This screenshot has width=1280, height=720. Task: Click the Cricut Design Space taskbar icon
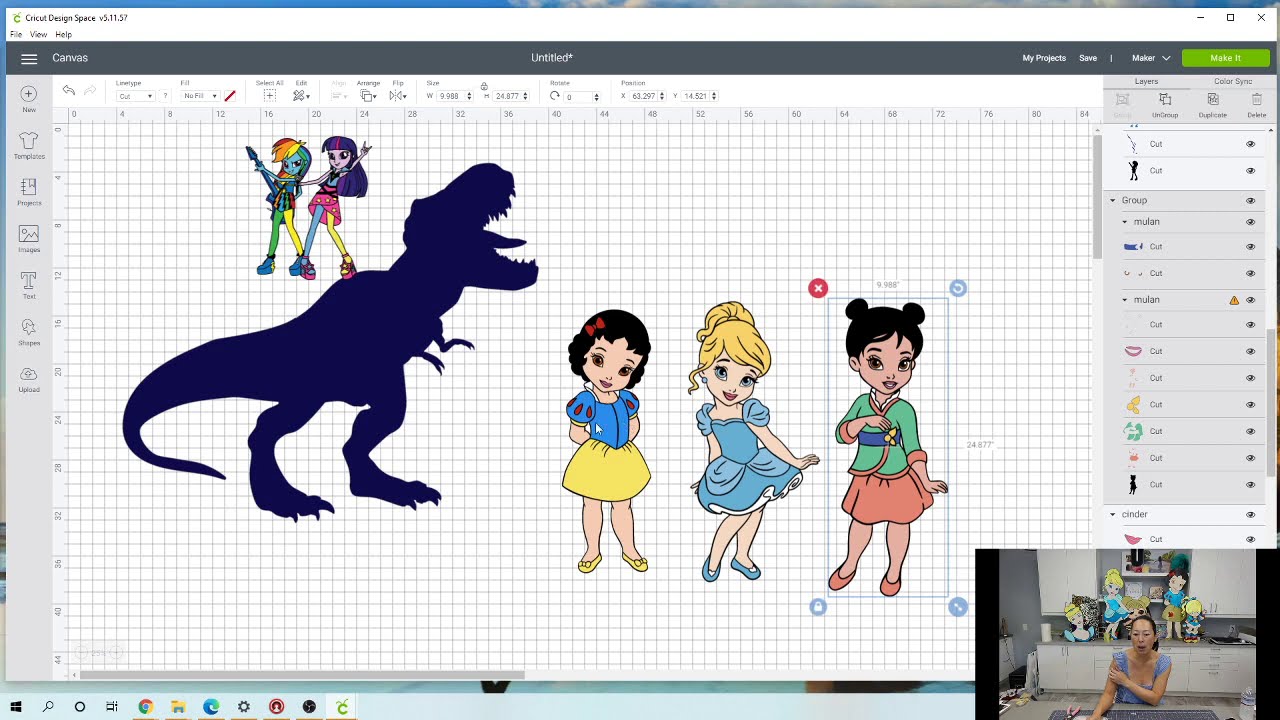pyautogui.click(x=342, y=707)
